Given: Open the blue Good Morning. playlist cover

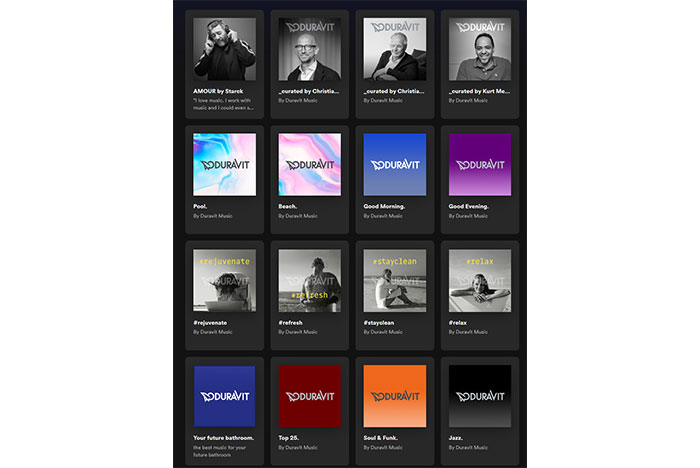Looking at the screenshot, I should click(x=394, y=165).
